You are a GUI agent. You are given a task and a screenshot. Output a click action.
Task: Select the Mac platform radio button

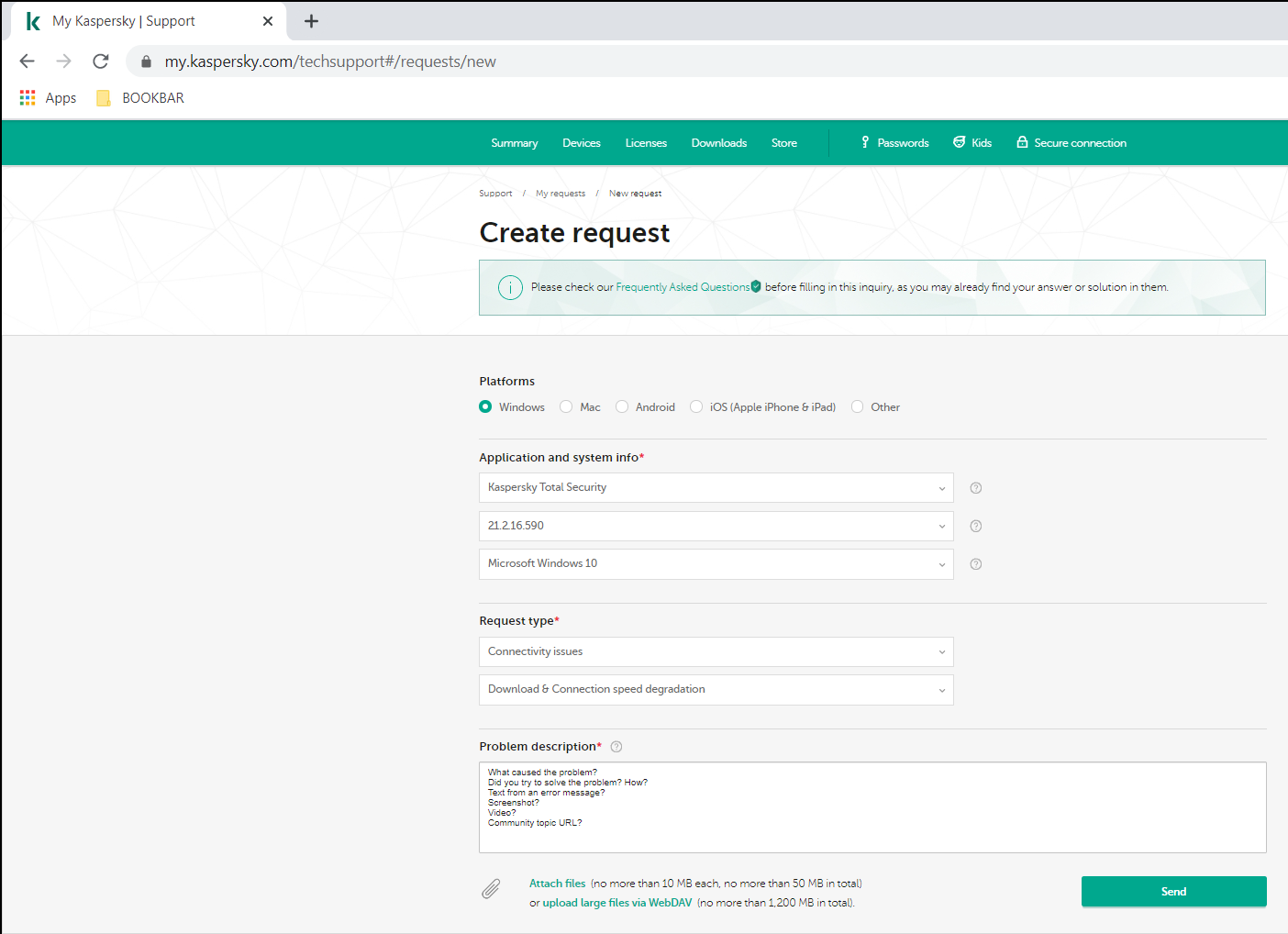click(566, 406)
